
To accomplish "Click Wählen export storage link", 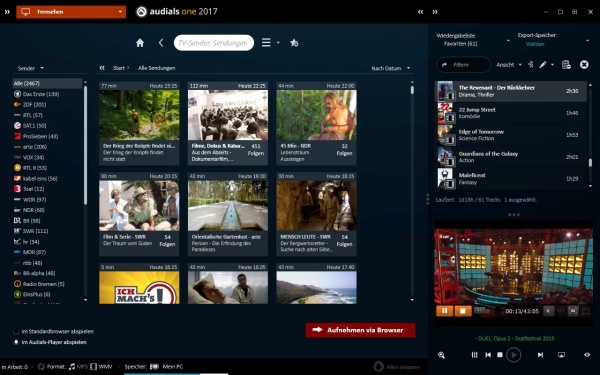I will coord(535,44).
